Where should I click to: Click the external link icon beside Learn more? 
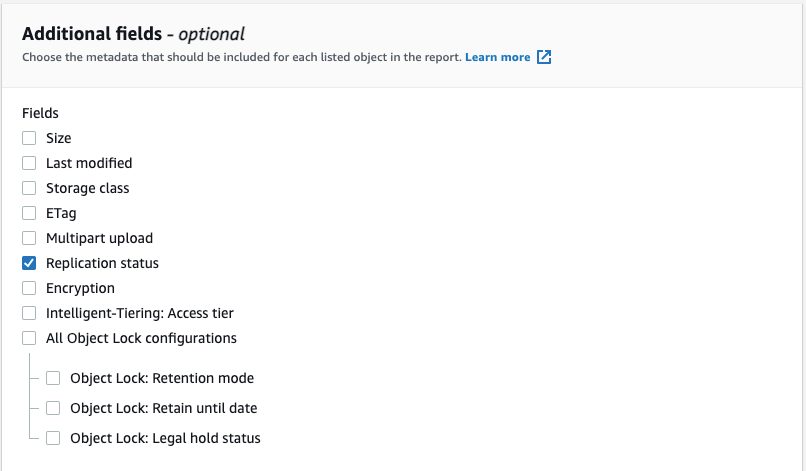(x=544, y=57)
